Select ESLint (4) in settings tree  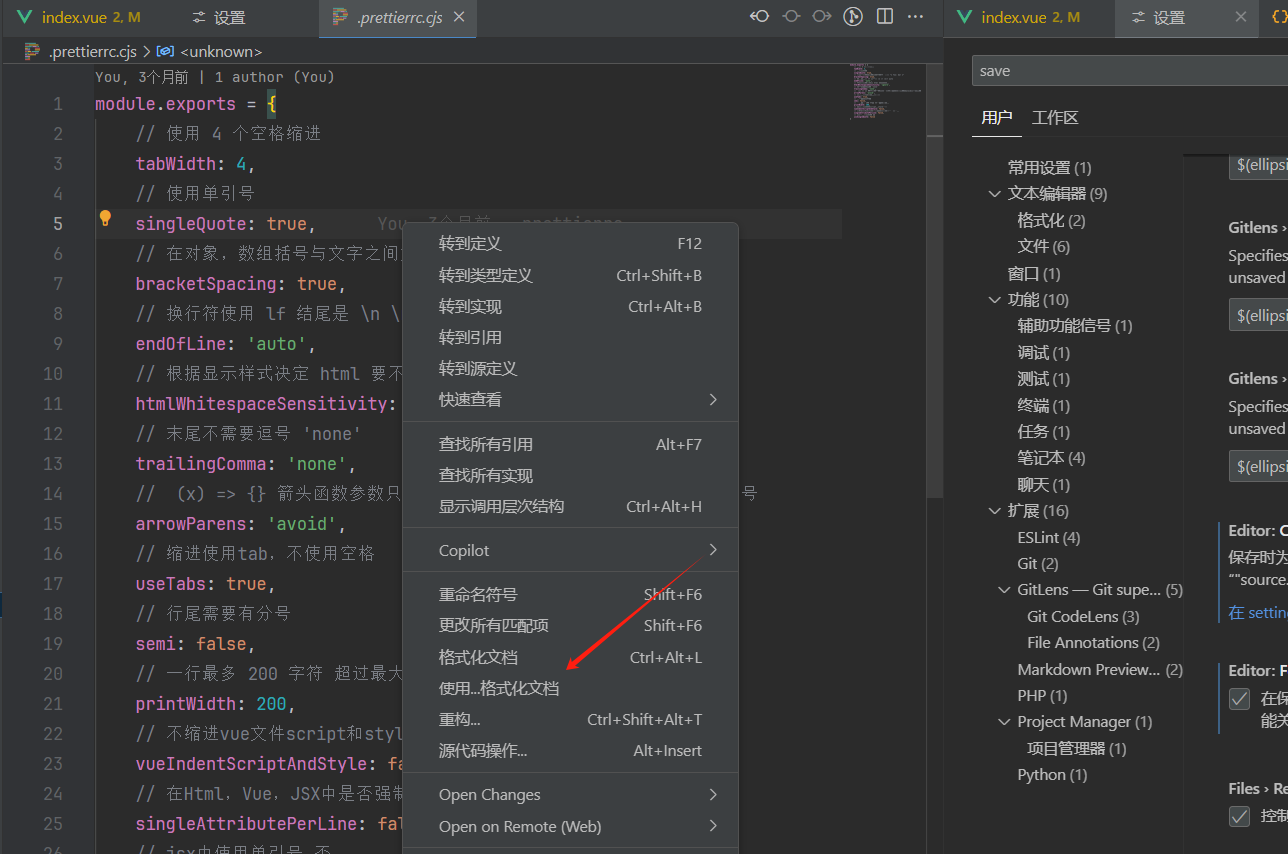pyautogui.click(x=1049, y=537)
